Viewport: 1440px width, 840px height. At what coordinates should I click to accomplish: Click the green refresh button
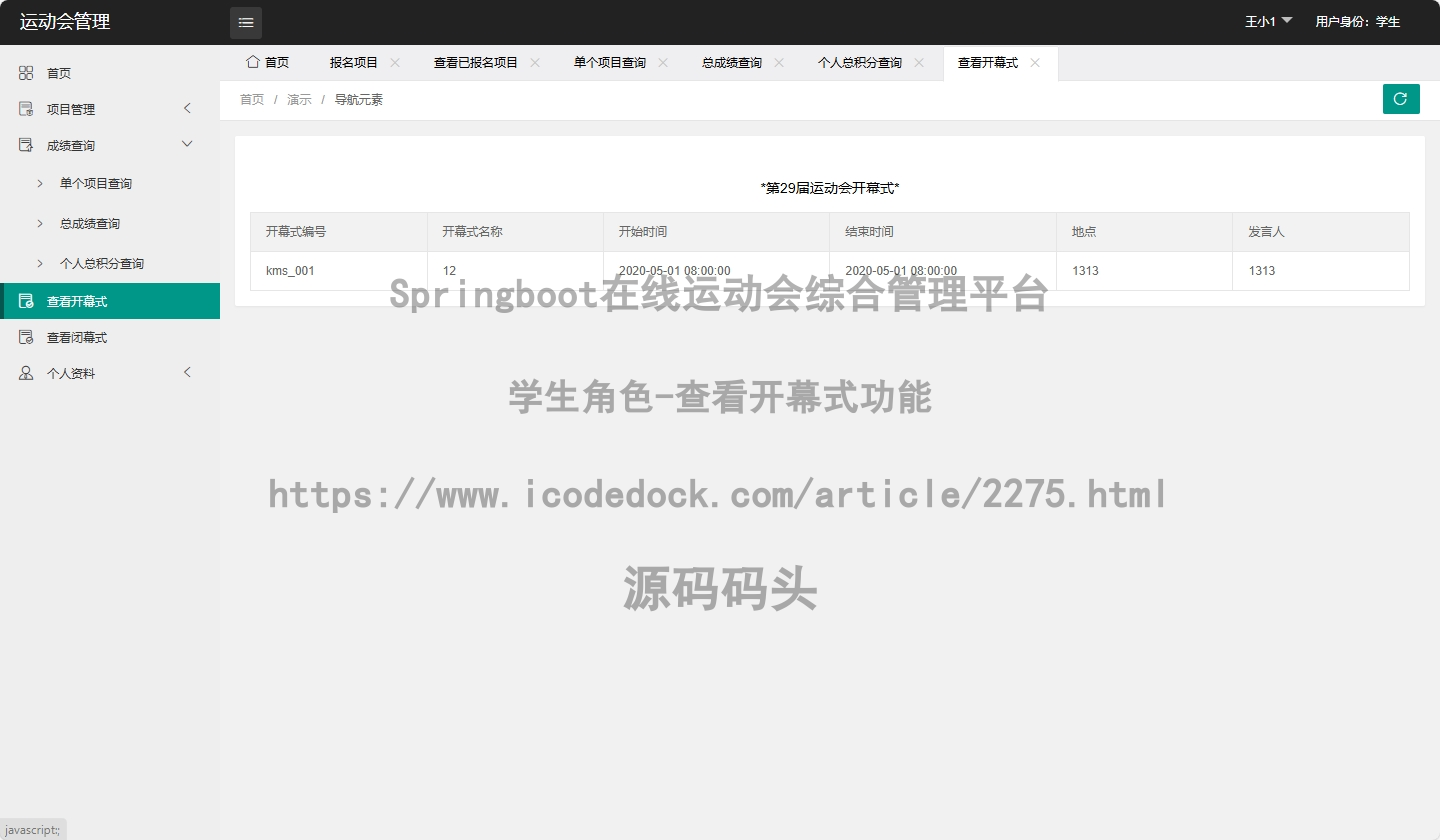tap(1401, 99)
